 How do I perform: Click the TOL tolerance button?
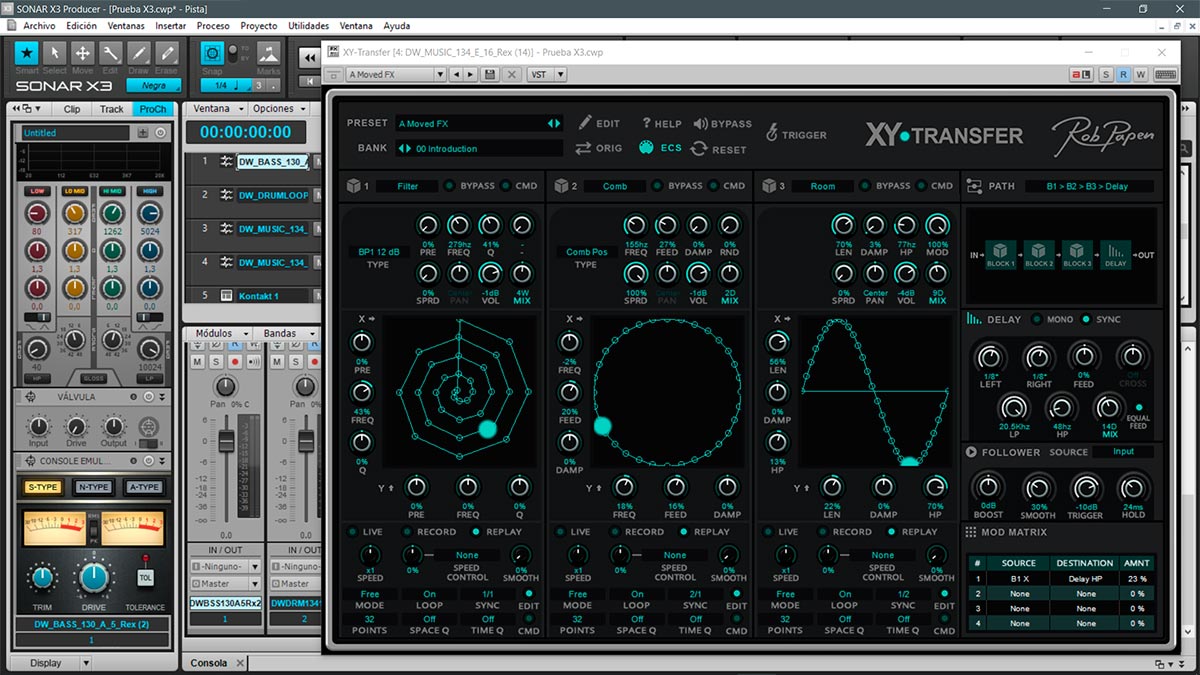click(x=145, y=578)
